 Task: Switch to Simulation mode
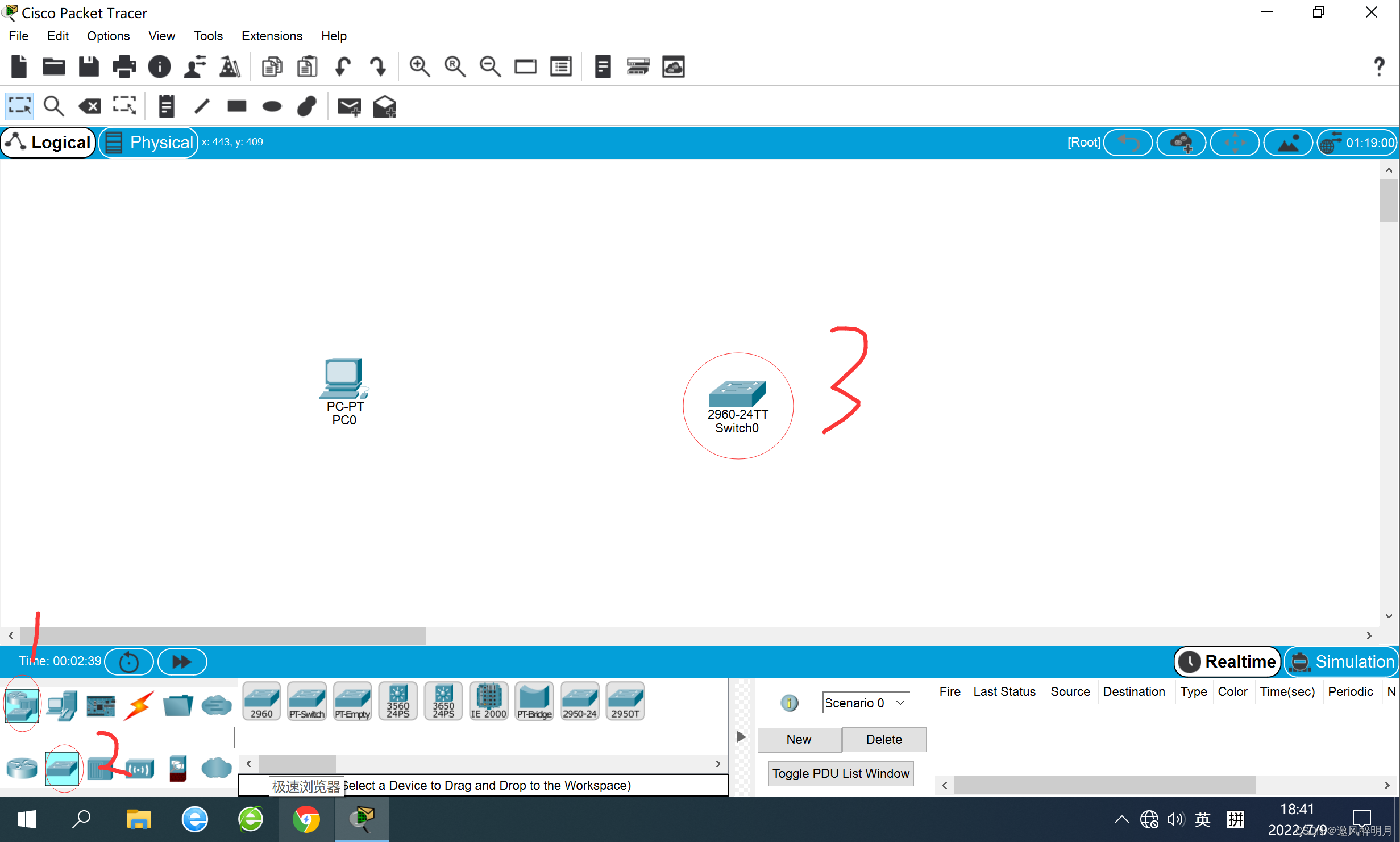click(1342, 662)
